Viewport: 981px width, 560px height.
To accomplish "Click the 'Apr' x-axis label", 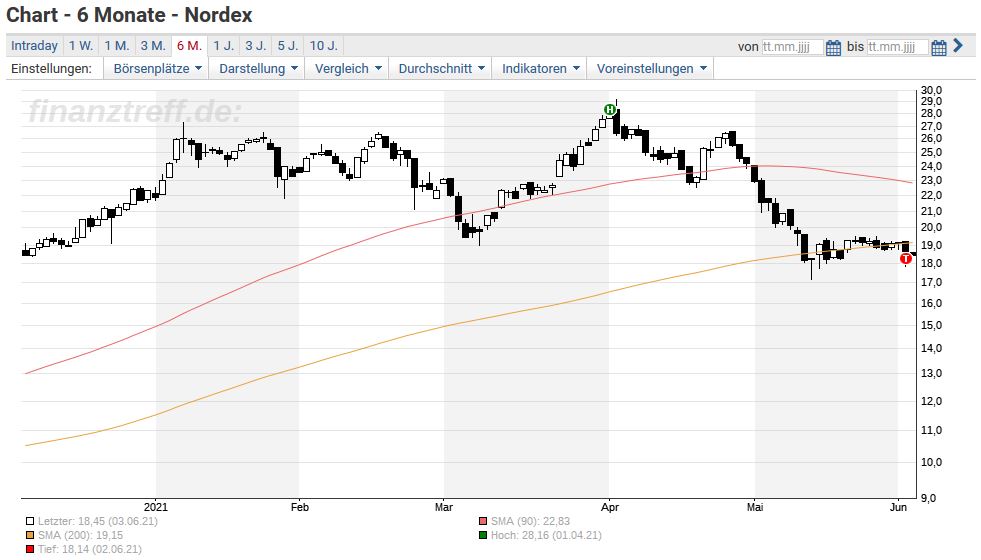I will (609, 507).
